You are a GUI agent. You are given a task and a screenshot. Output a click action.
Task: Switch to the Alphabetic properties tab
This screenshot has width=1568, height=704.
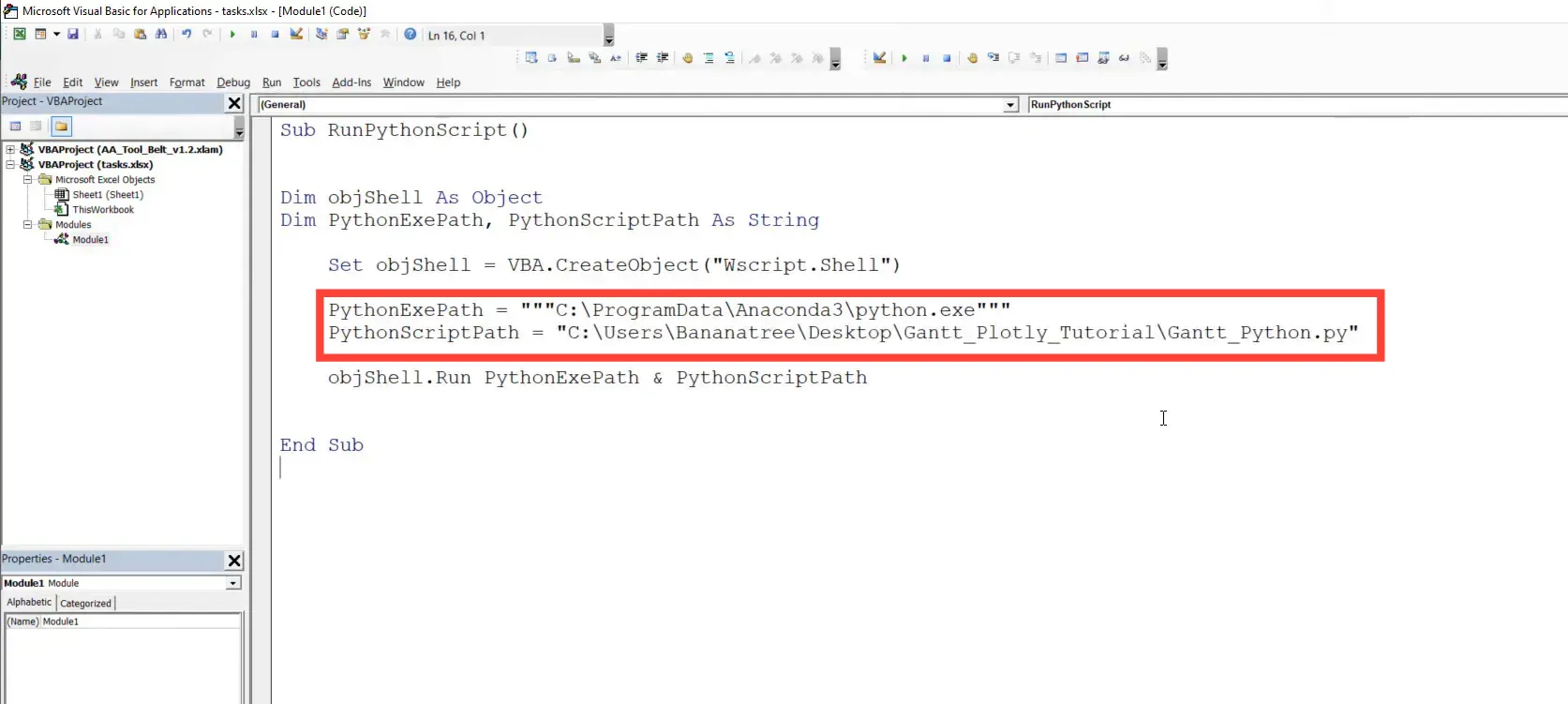pyautogui.click(x=29, y=603)
